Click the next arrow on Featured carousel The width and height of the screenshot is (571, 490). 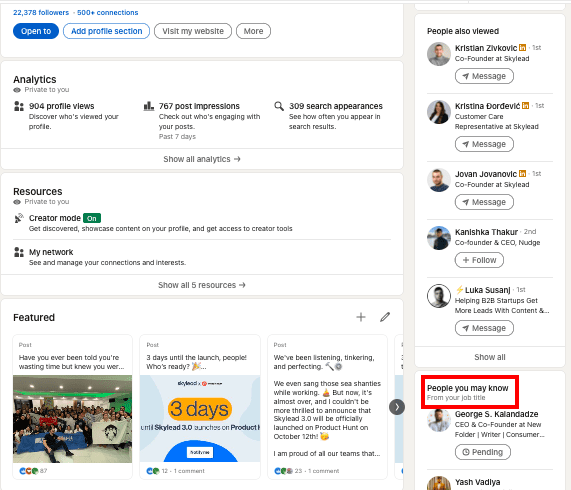(397, 407)
